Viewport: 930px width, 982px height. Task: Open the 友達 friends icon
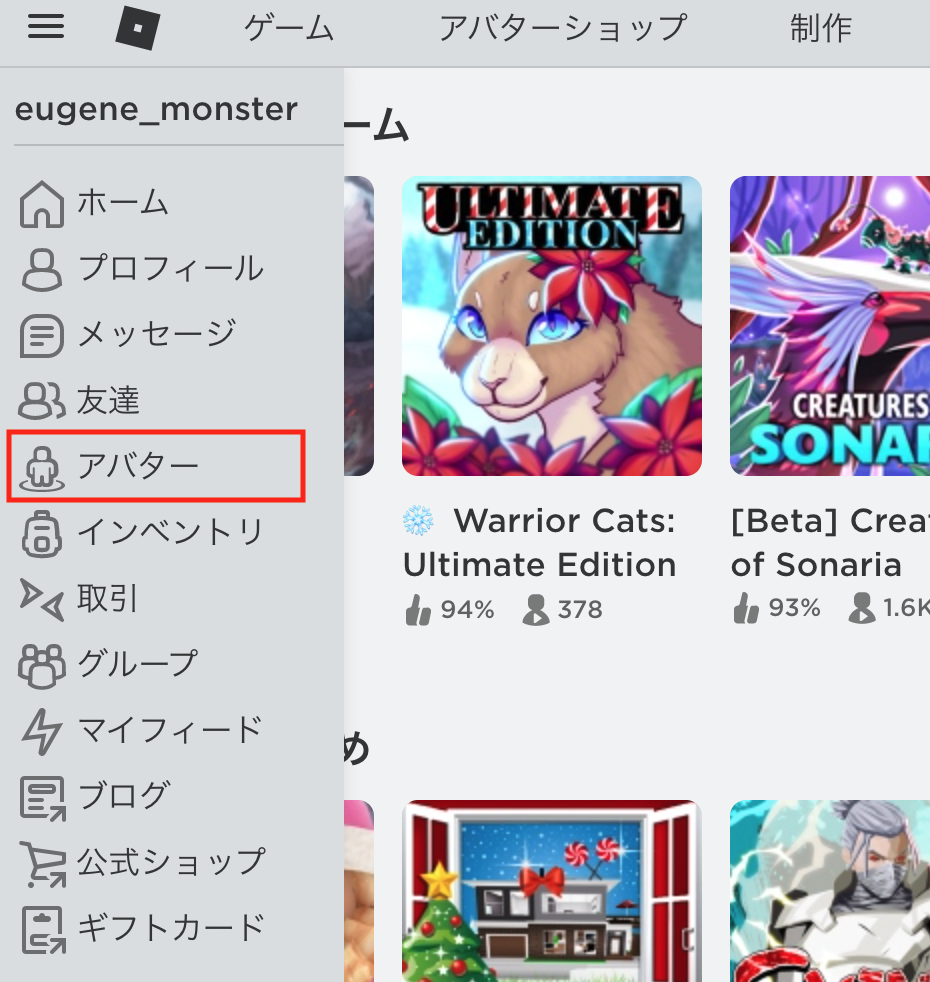coord(42,401)
